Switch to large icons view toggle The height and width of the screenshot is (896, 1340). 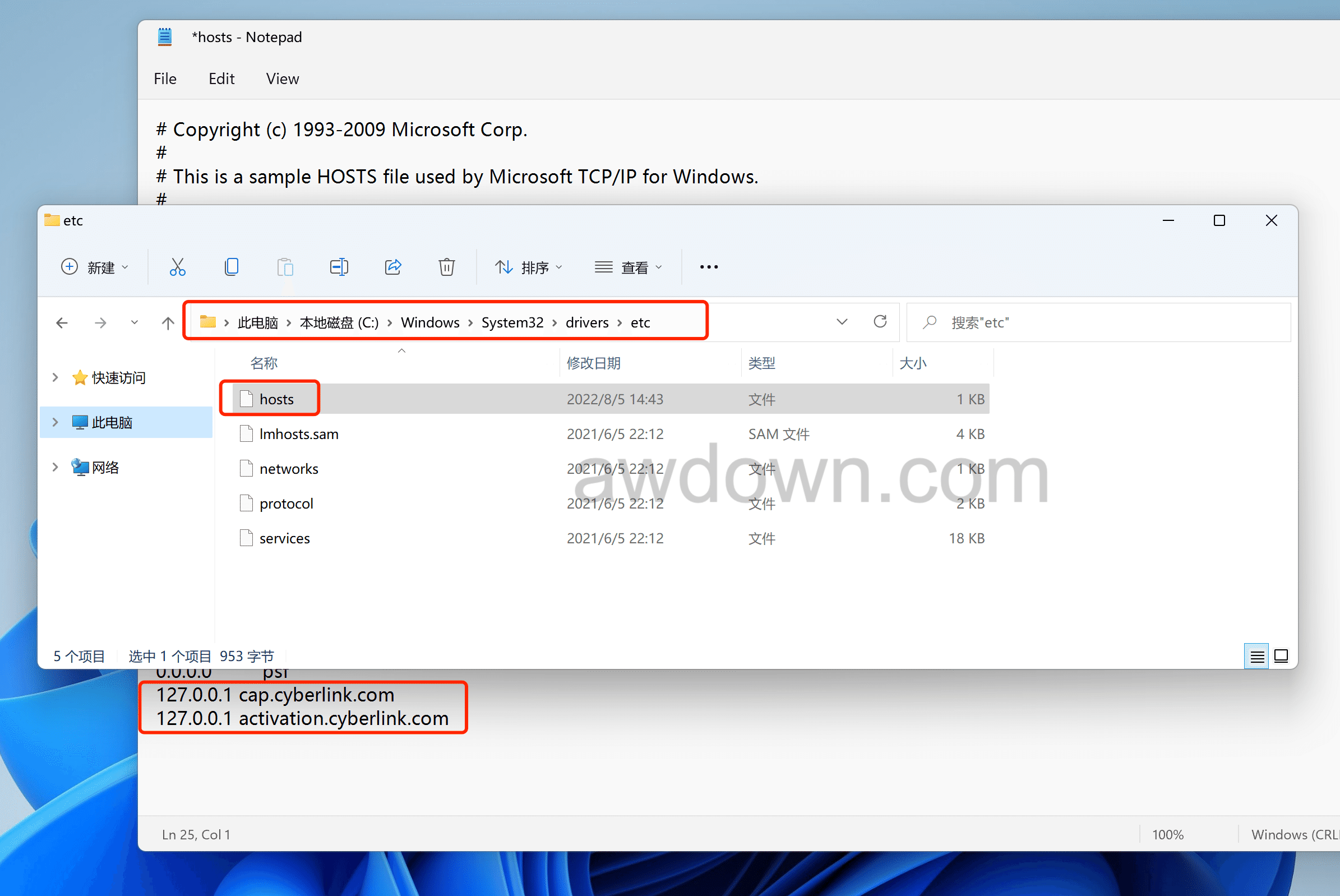coord(1281,656)
